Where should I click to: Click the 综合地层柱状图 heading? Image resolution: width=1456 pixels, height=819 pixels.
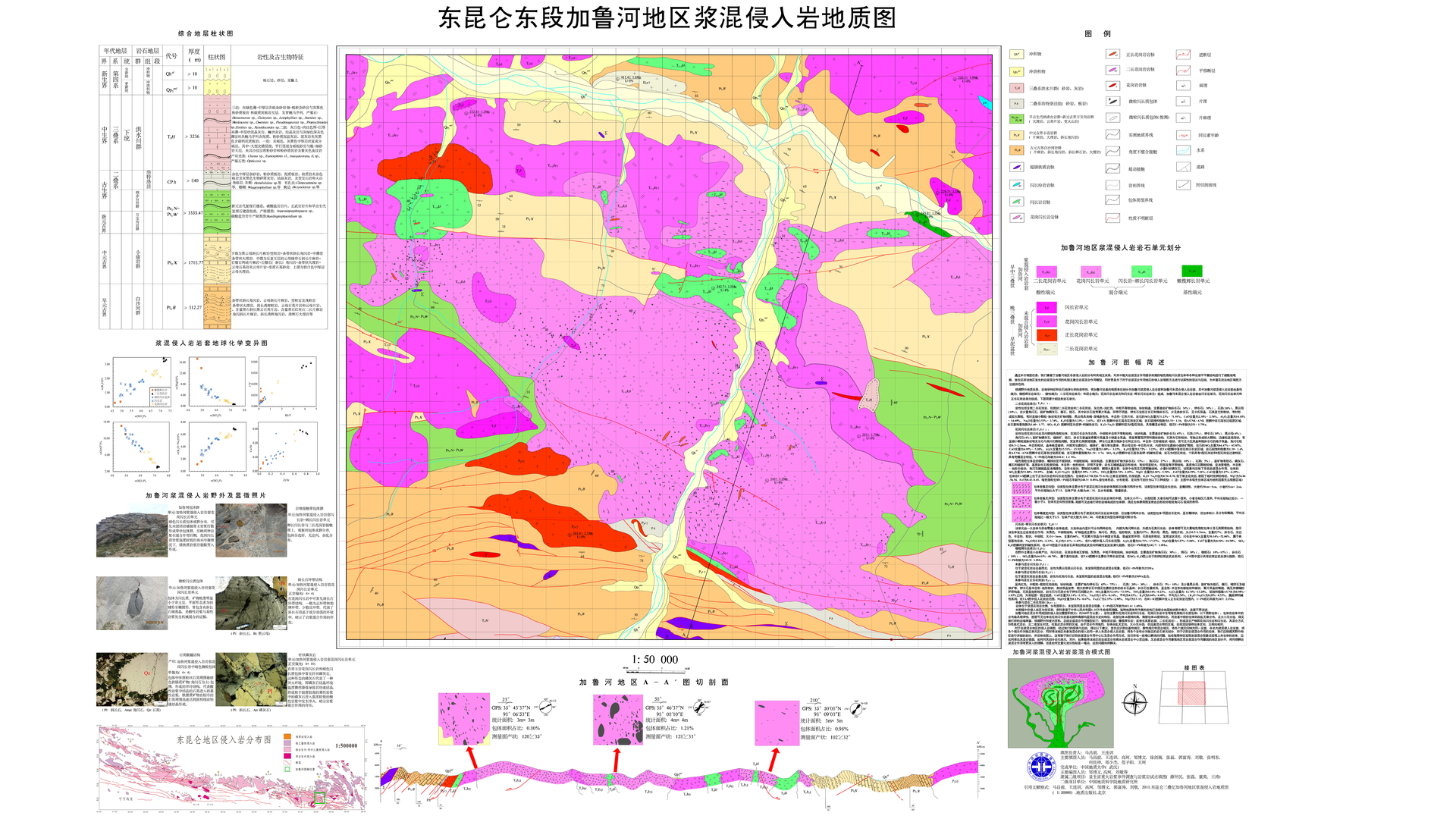[x=206, y=33]
